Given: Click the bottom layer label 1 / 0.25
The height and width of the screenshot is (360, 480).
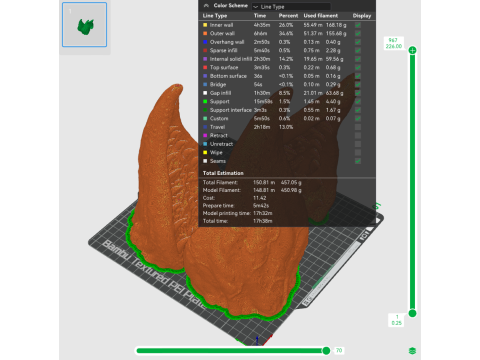Looking at the screenshot, I should 396,320.
